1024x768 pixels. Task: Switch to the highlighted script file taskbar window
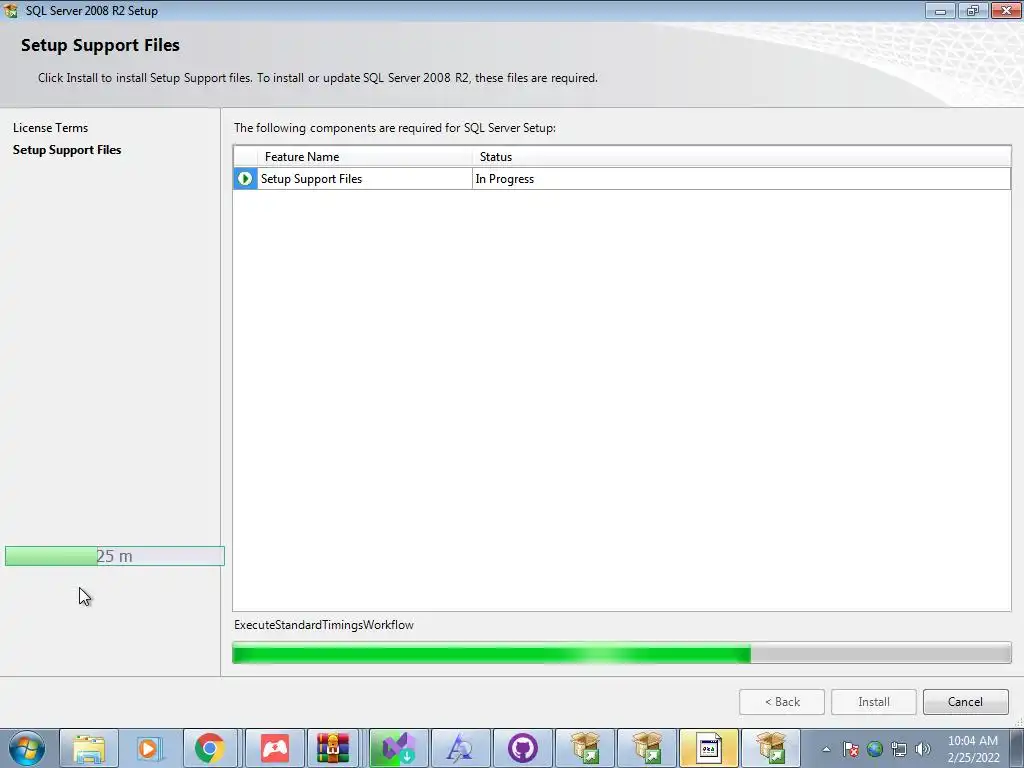coord(709,748)
